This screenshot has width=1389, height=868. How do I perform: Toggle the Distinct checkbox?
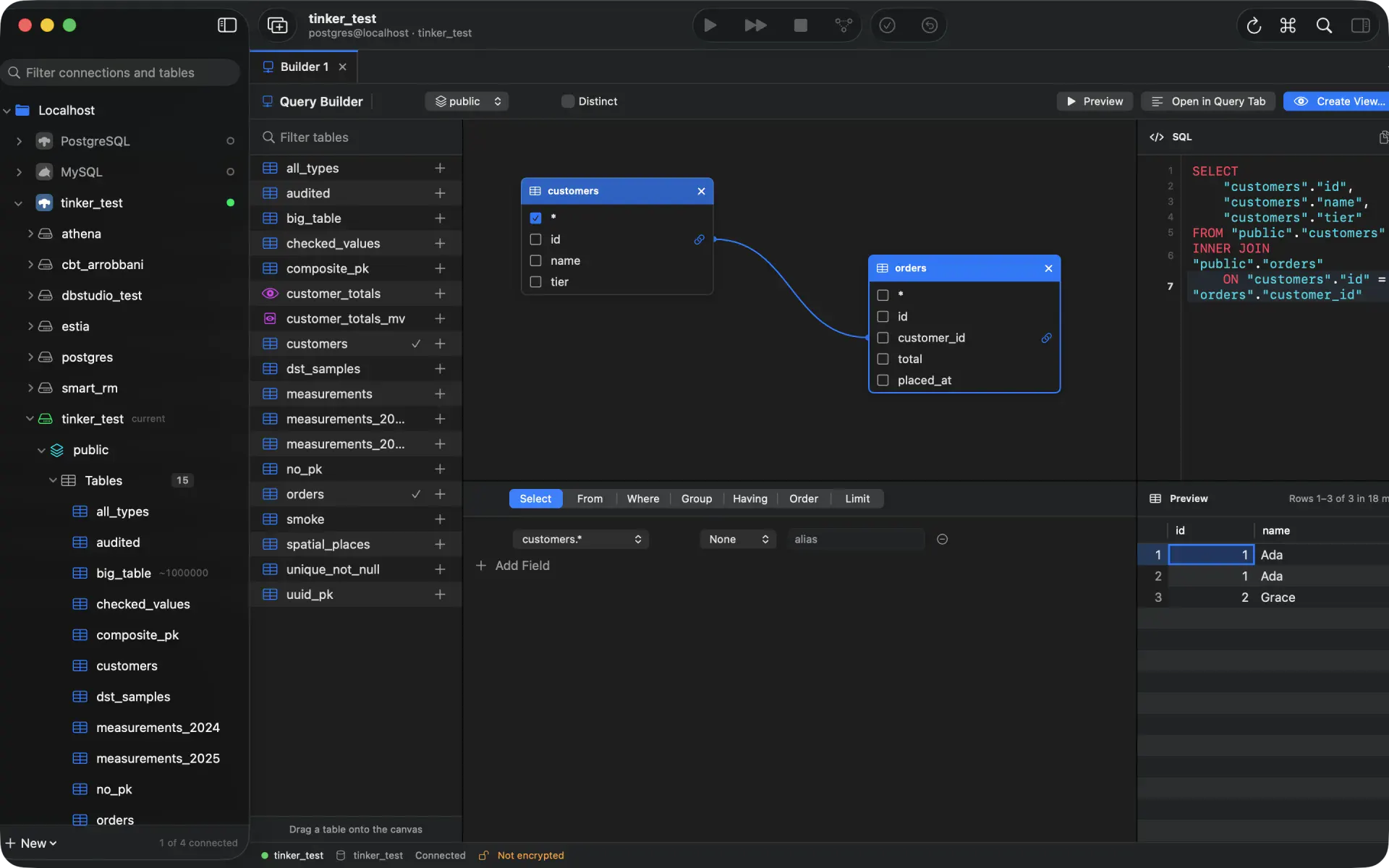click(x=568, y=101)
